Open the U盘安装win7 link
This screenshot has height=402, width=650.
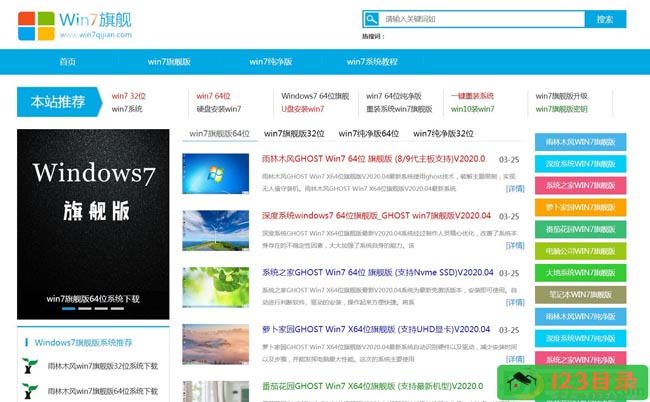303,109
